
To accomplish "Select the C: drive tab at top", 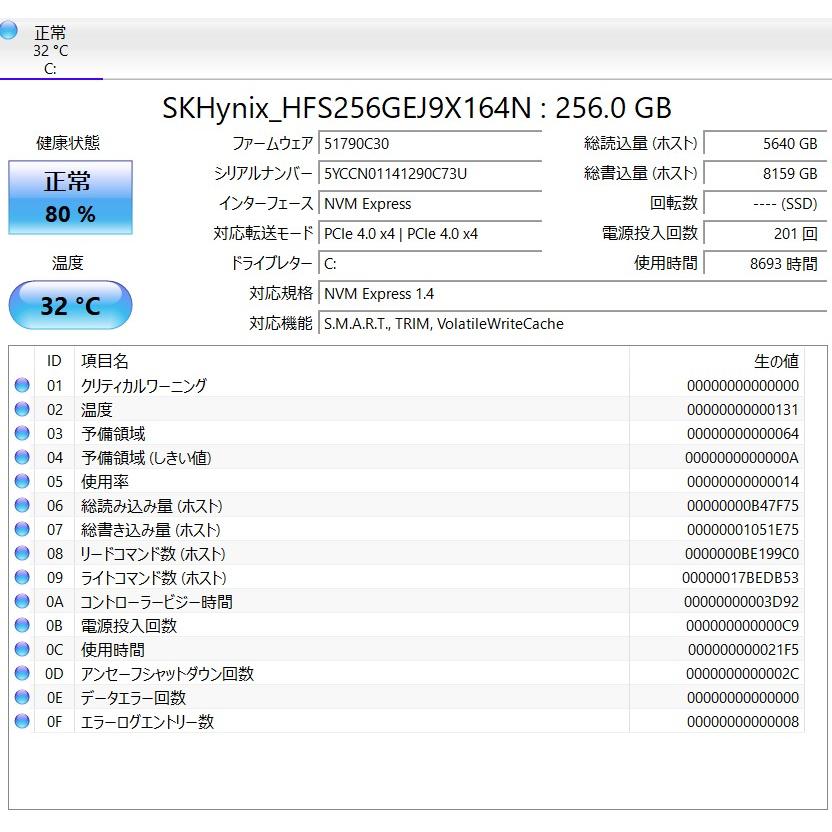I will point(50,50).
